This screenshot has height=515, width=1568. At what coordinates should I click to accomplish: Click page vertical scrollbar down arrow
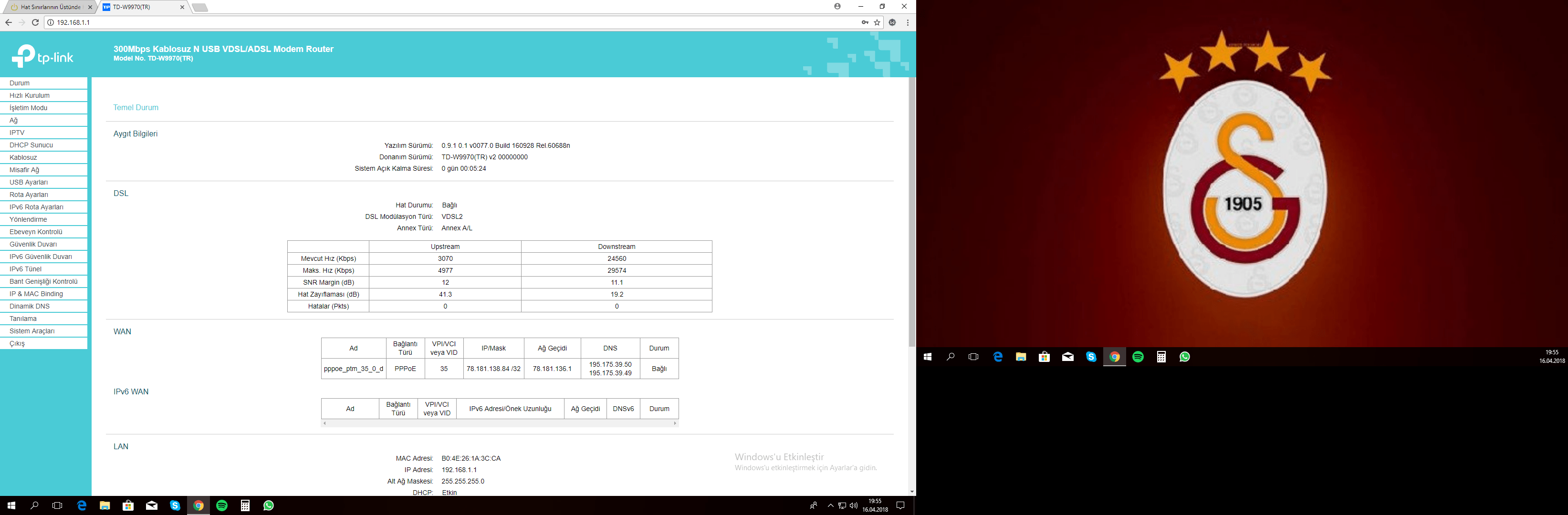click(x=911, y=491)
